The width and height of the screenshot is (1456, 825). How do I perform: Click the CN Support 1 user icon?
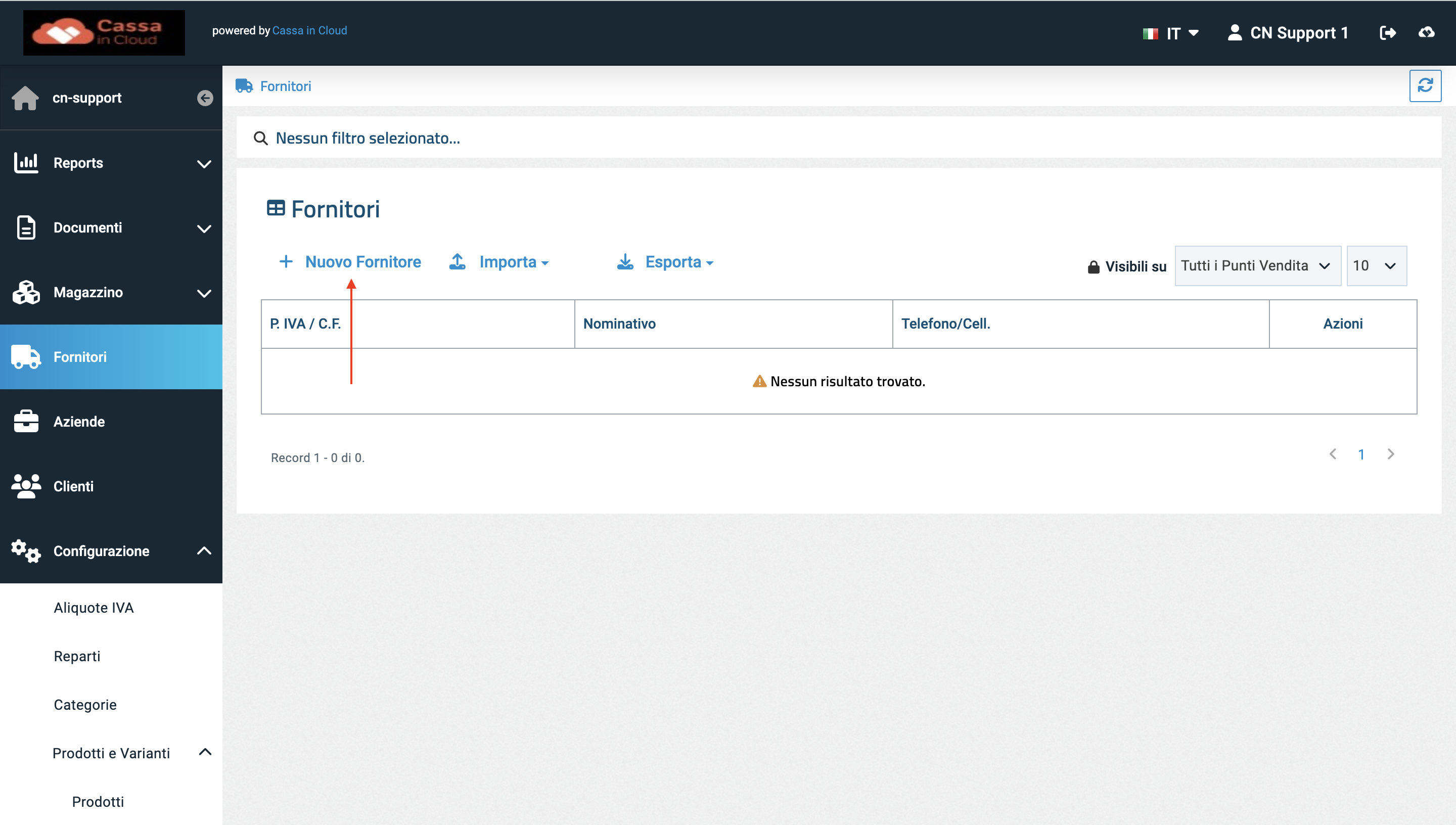1235,32
